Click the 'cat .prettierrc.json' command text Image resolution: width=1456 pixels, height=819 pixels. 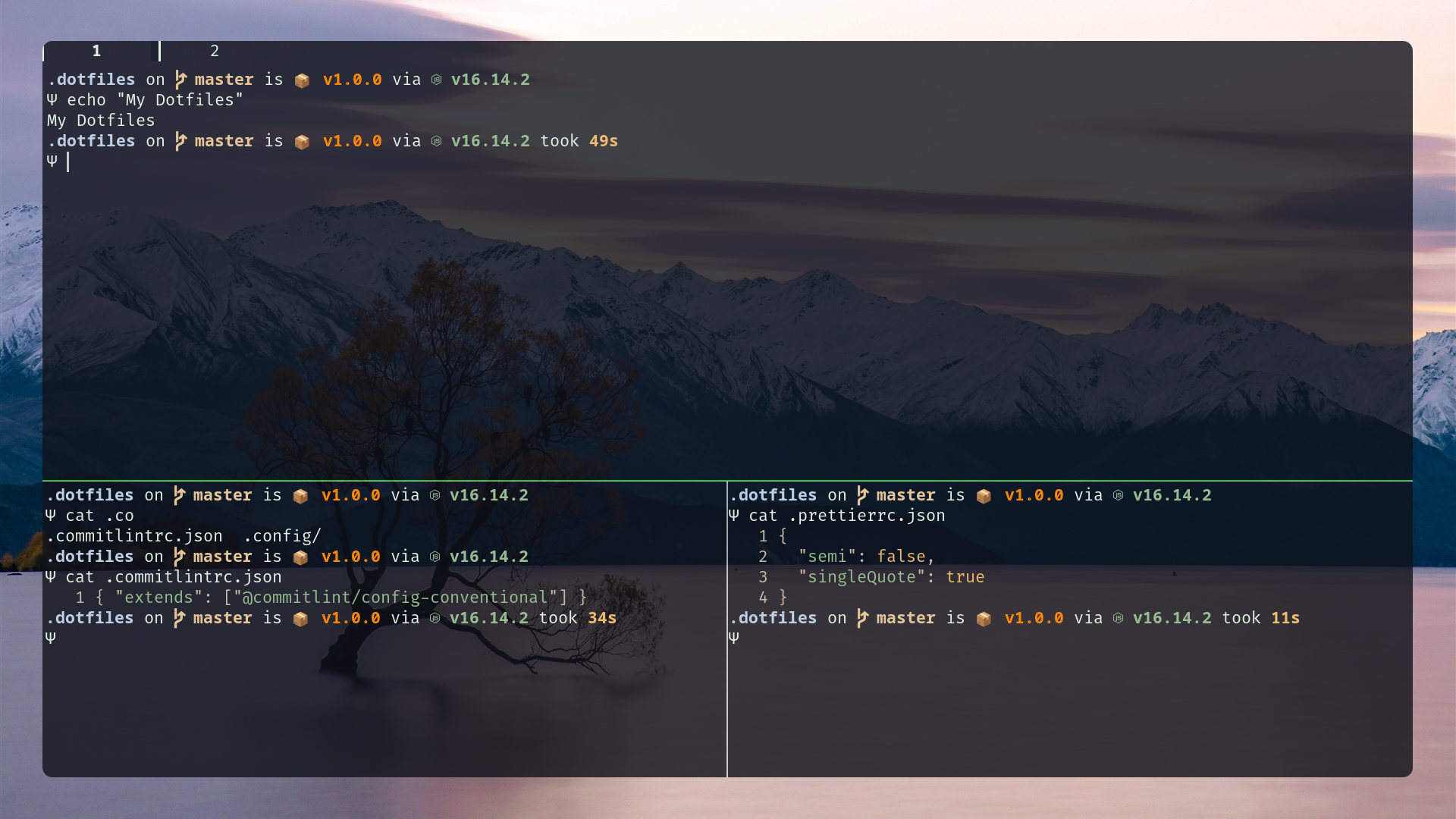[847, 516]
